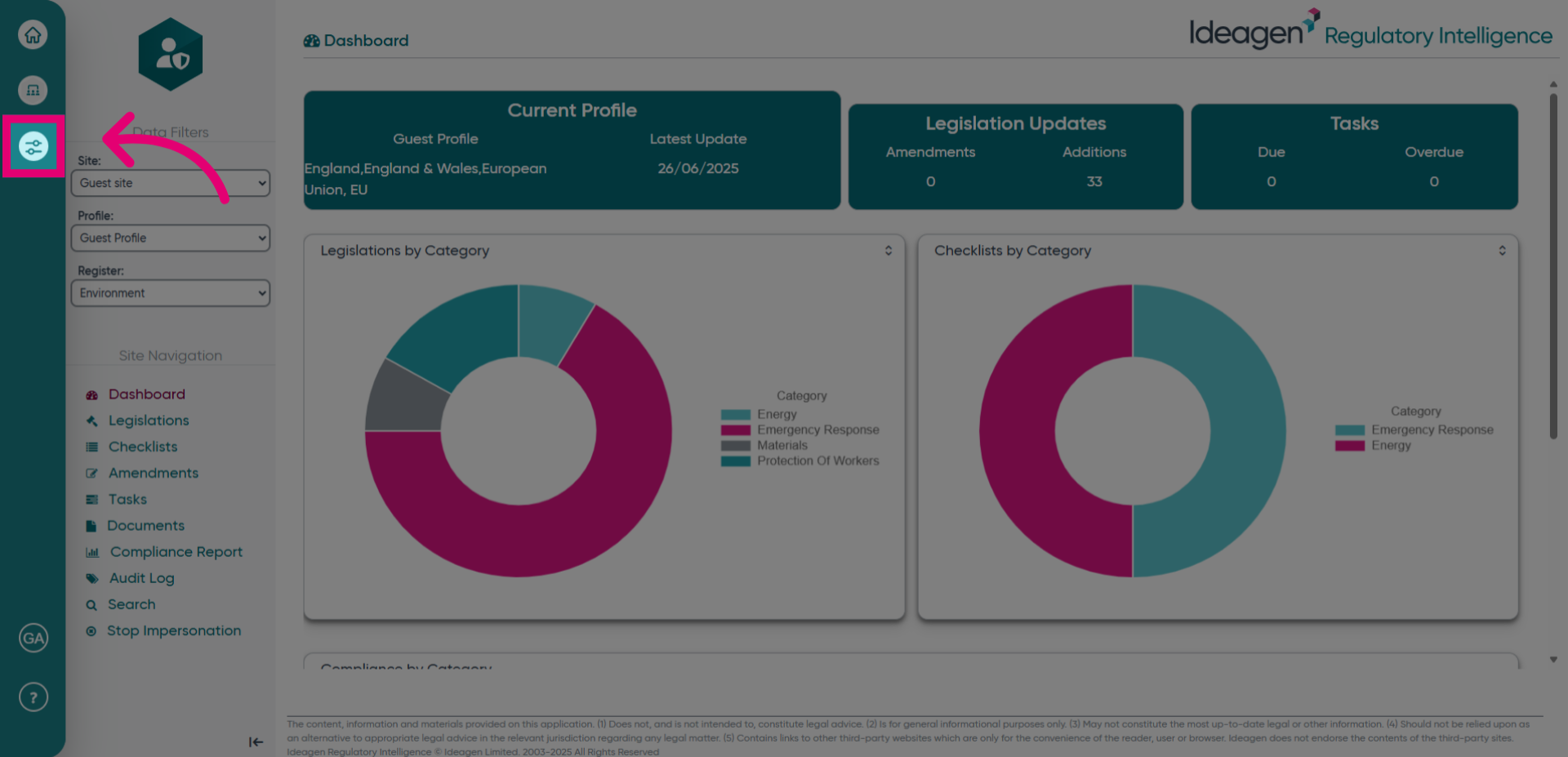
Task: Click the Legislations gavel icon
Action: 91,421
